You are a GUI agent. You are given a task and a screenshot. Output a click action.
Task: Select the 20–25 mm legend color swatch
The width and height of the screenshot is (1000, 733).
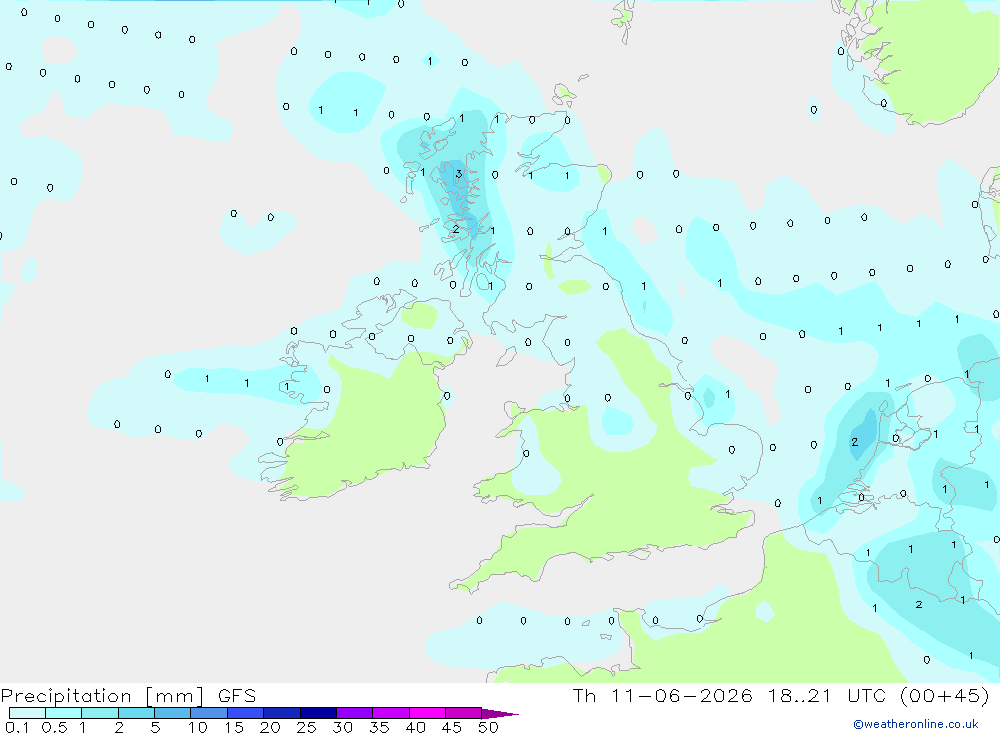click(x=281, y=713)
